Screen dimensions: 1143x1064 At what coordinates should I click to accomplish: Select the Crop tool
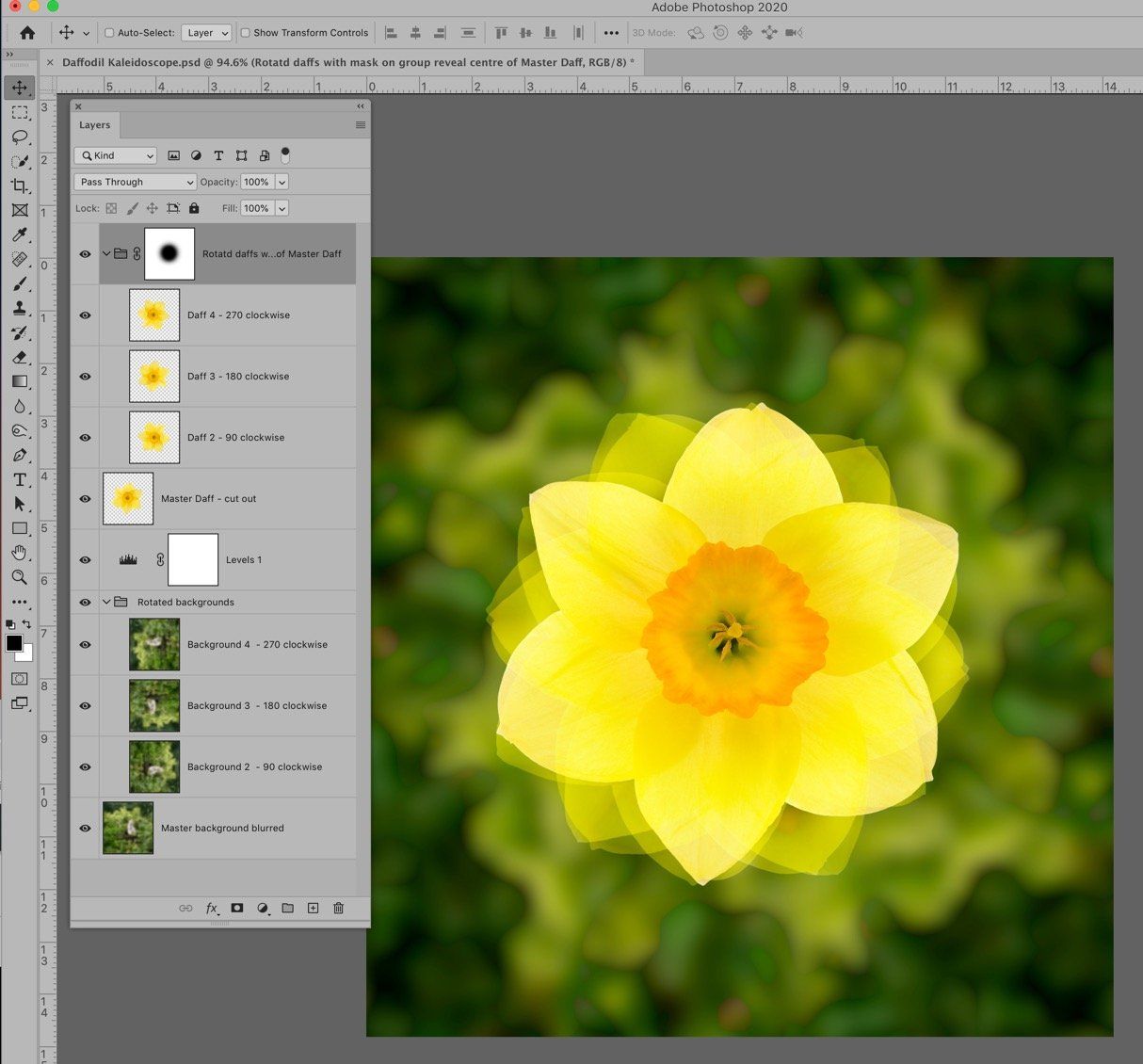19,186
